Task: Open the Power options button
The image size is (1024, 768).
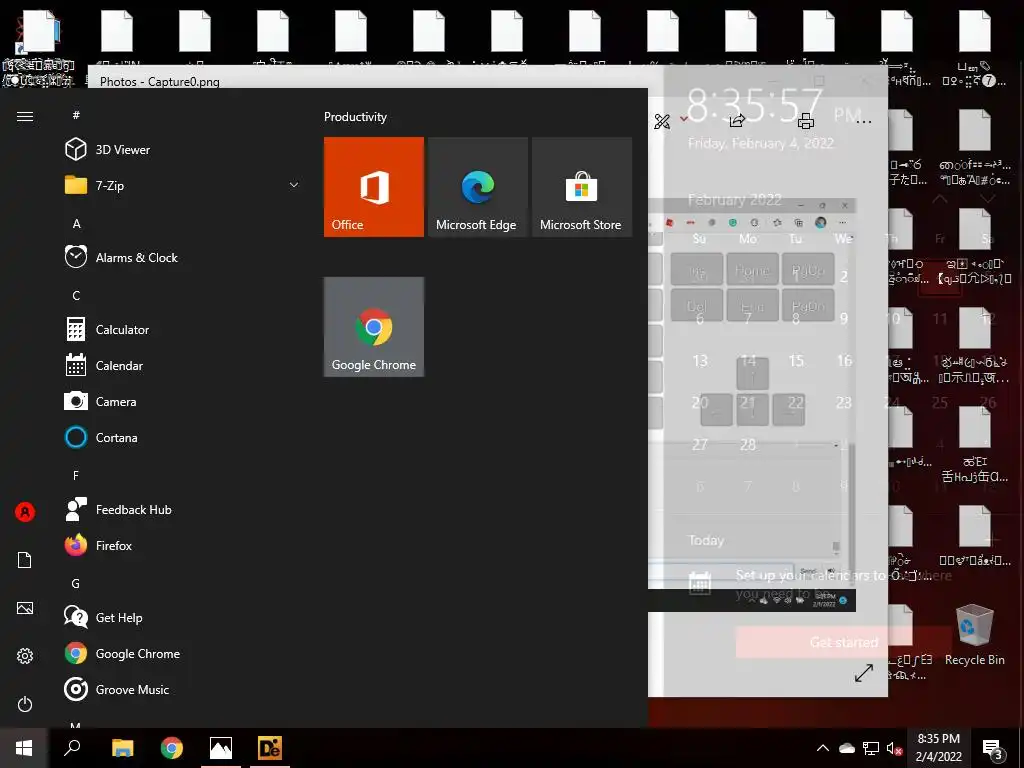Action: pos(25,704)
